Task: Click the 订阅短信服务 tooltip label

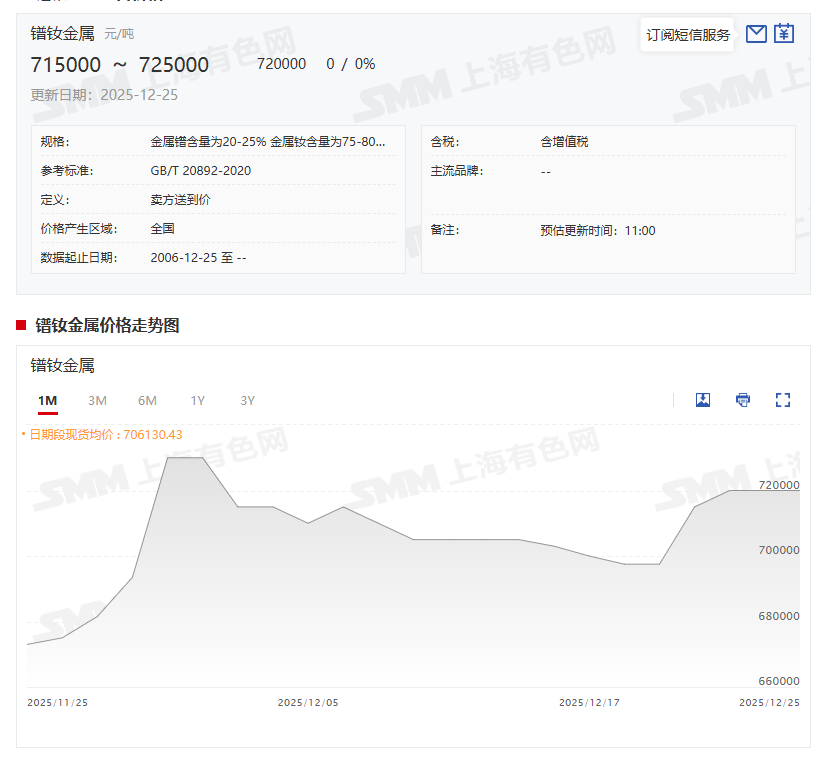Action: click(x=688, y=35)
